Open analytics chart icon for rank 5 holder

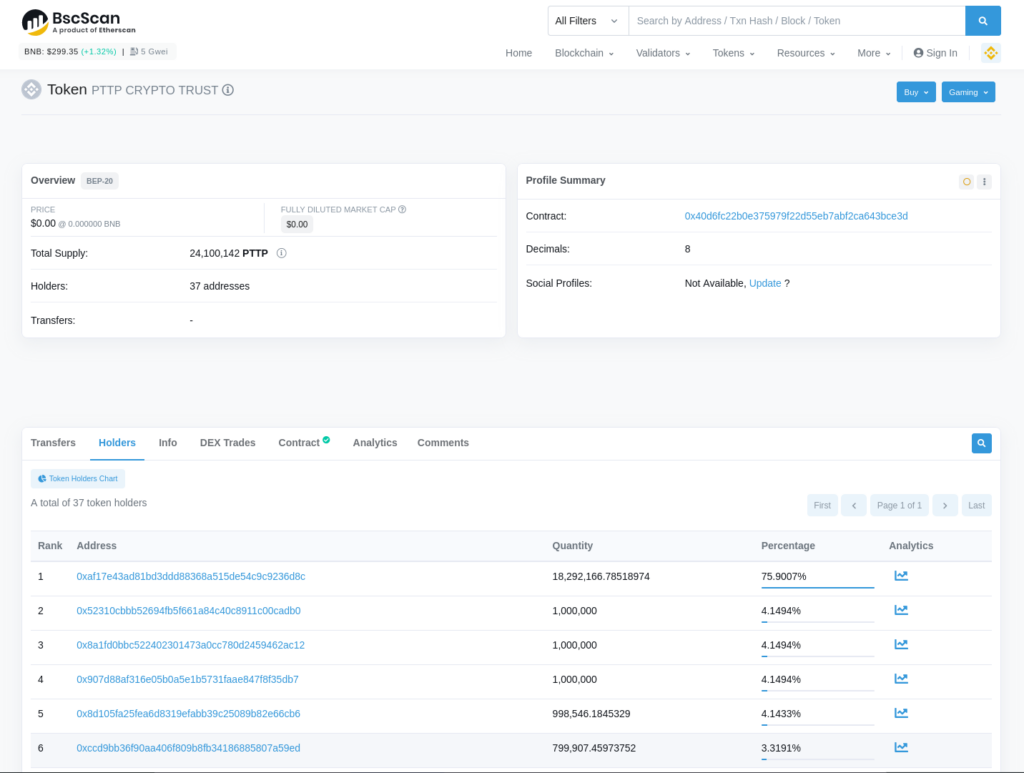[x=901, y=713]
